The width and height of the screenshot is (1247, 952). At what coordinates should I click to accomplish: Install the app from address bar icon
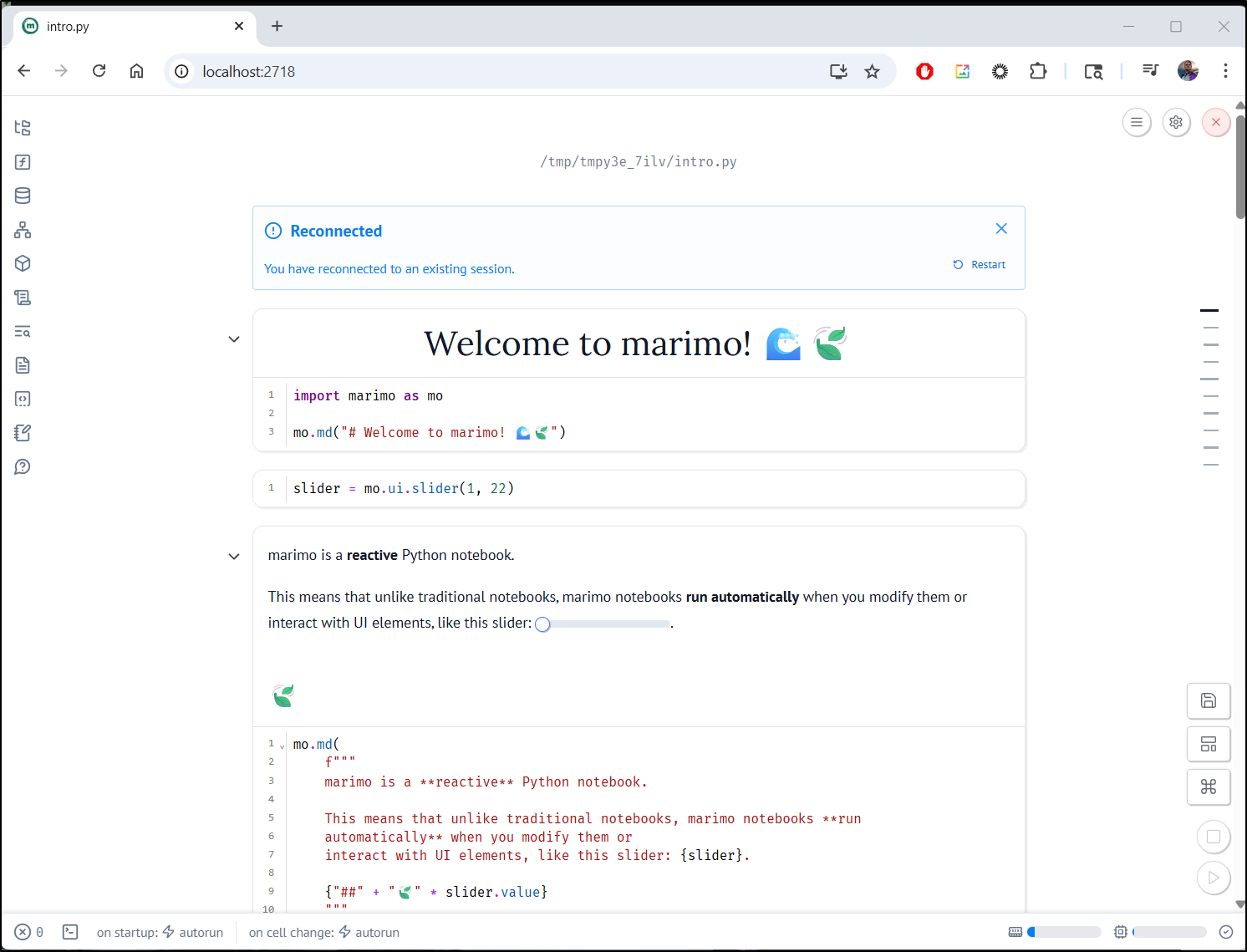point(838,71)
